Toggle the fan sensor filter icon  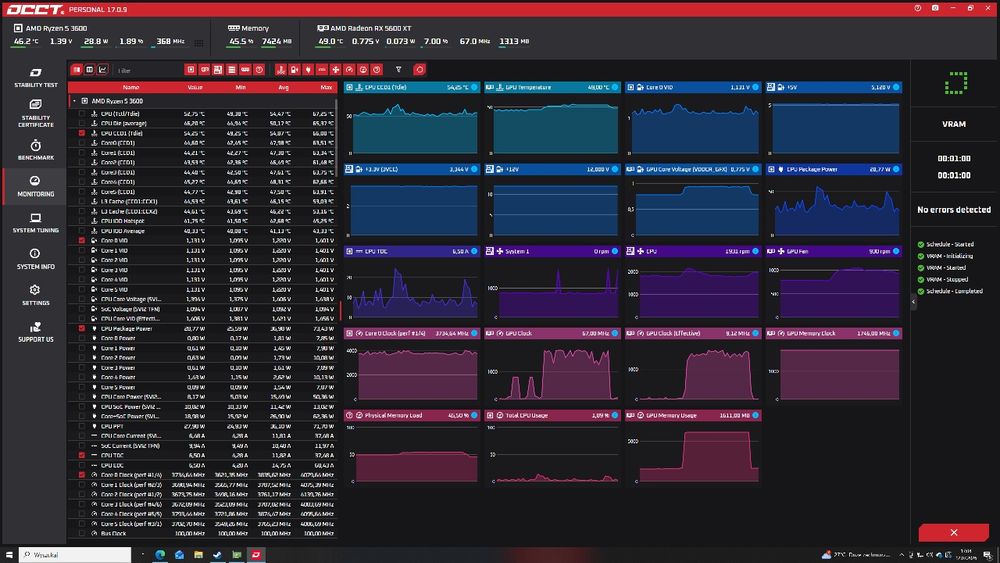(x=335, y=69)
